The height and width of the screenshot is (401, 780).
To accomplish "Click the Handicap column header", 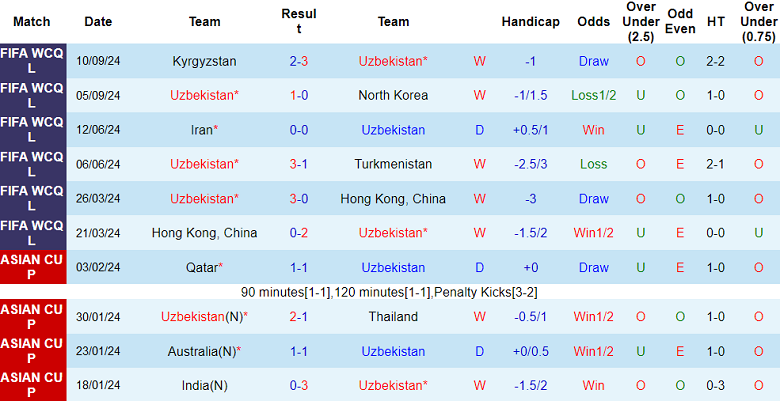I will 530,22.
